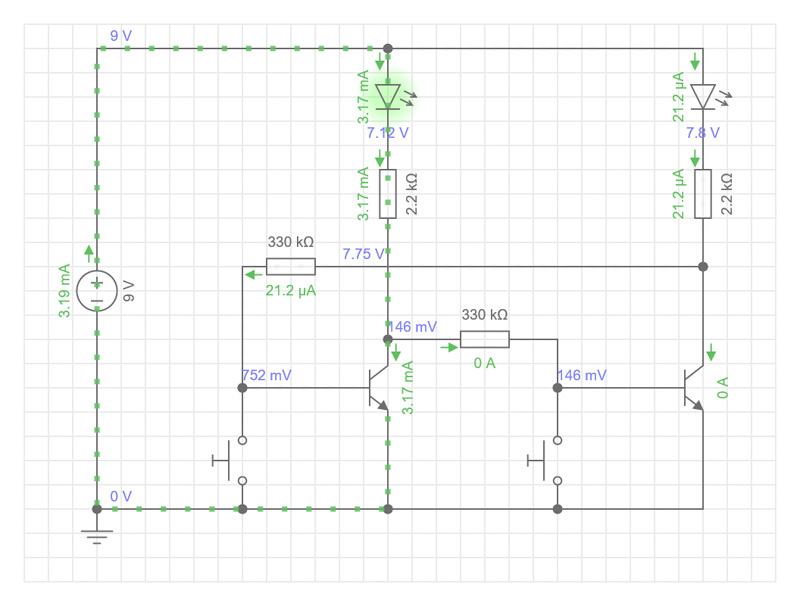Viewport: 800px width, 606px height.
Task: Select the unlit LED on the right branch
Action: coord(703,97)
